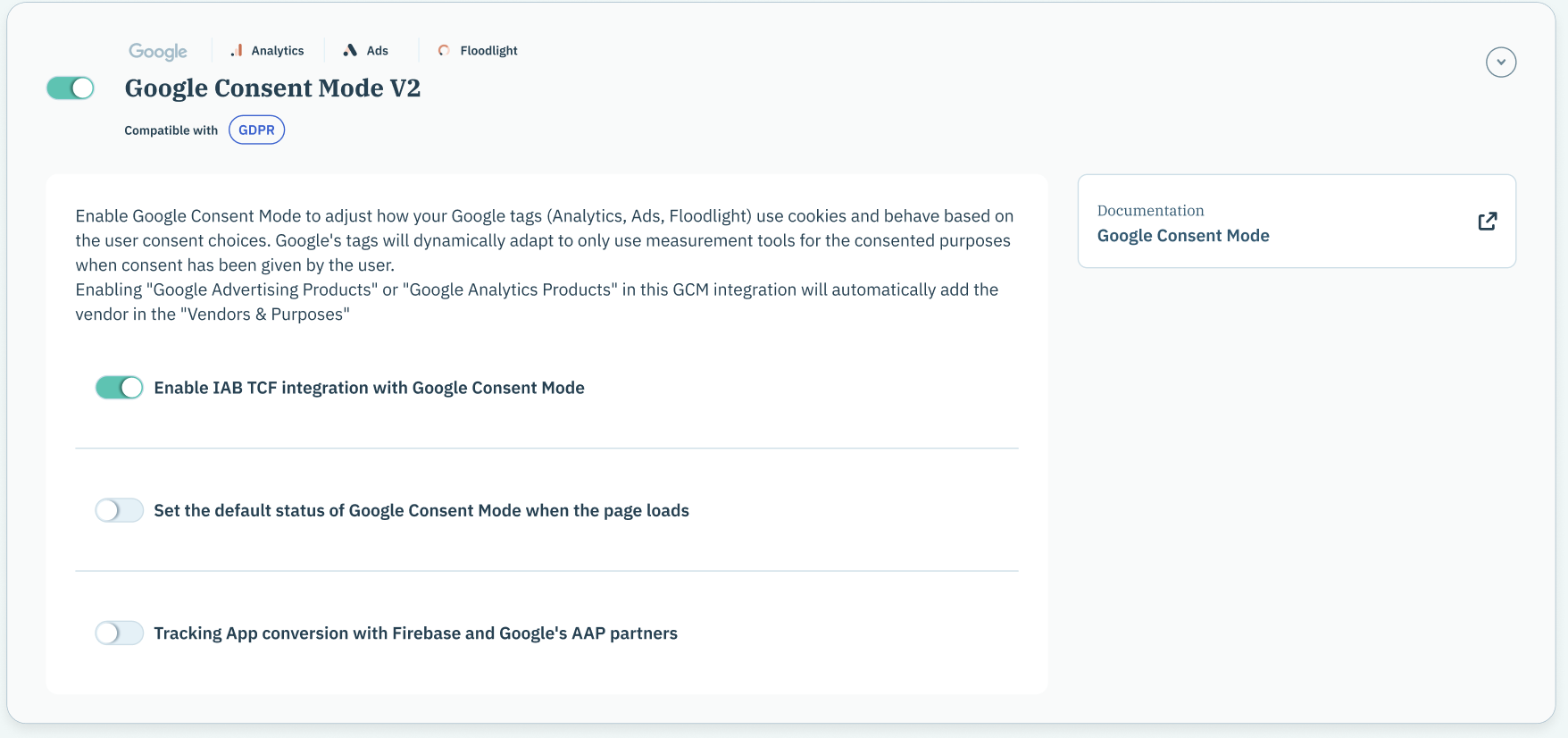Viewport: 1568px width, 738px height.
Task: Click the GDPR compatibility badge
Action: (256, 130)
